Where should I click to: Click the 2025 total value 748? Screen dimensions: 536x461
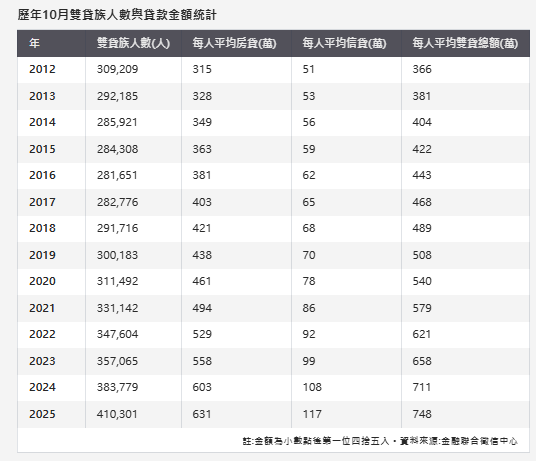(x=422, y=414)
